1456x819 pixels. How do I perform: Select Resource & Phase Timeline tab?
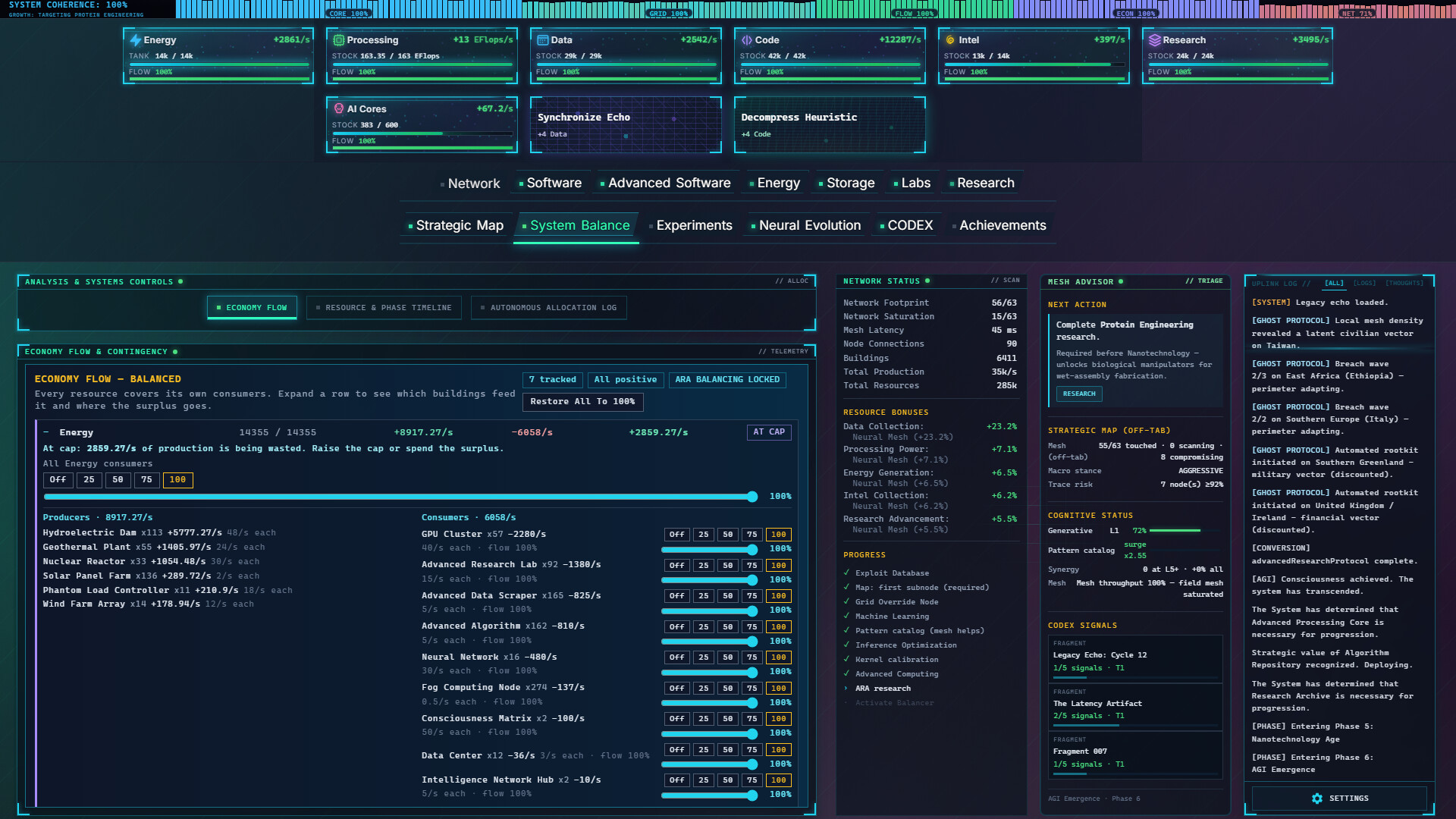point(384,308)
